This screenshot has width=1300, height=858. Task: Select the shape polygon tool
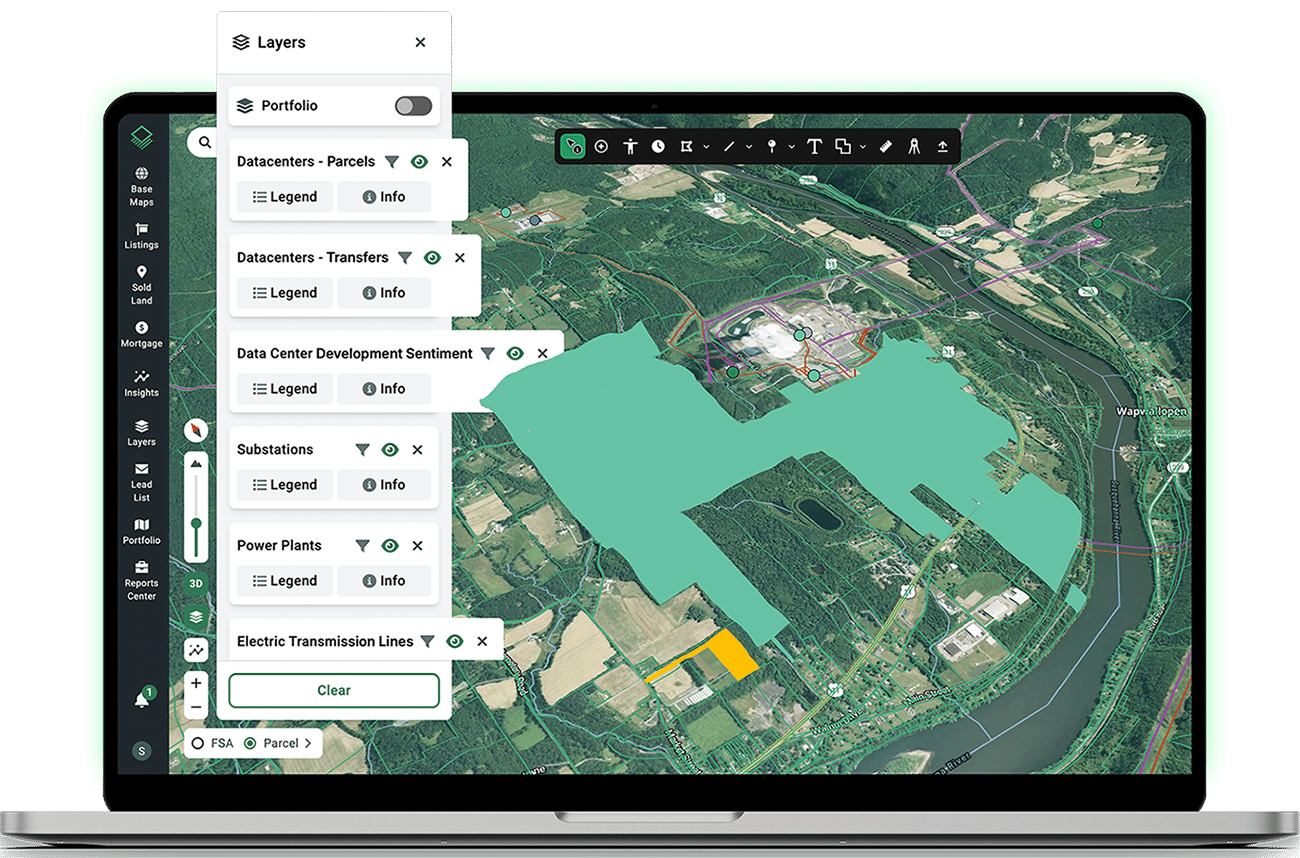[843, 146]
